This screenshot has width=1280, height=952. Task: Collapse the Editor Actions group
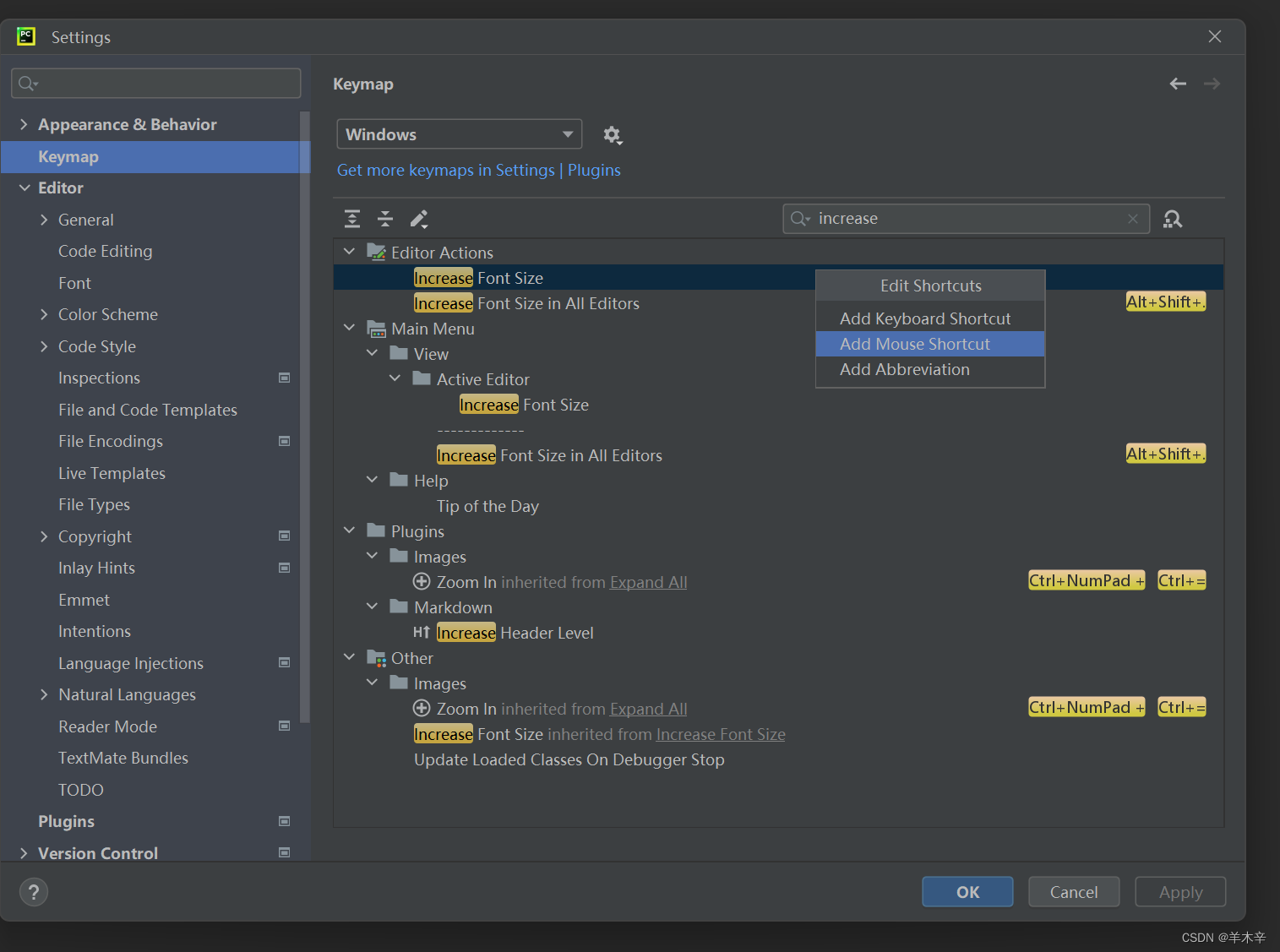coord(349,252)
